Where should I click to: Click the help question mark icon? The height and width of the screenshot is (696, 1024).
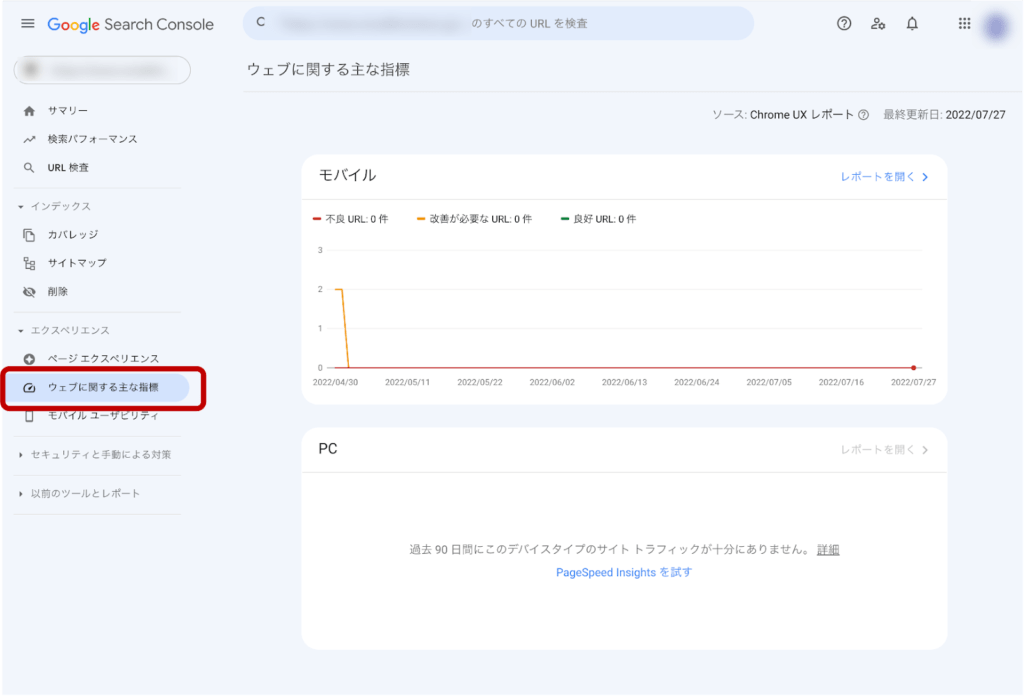pos(844,24)
